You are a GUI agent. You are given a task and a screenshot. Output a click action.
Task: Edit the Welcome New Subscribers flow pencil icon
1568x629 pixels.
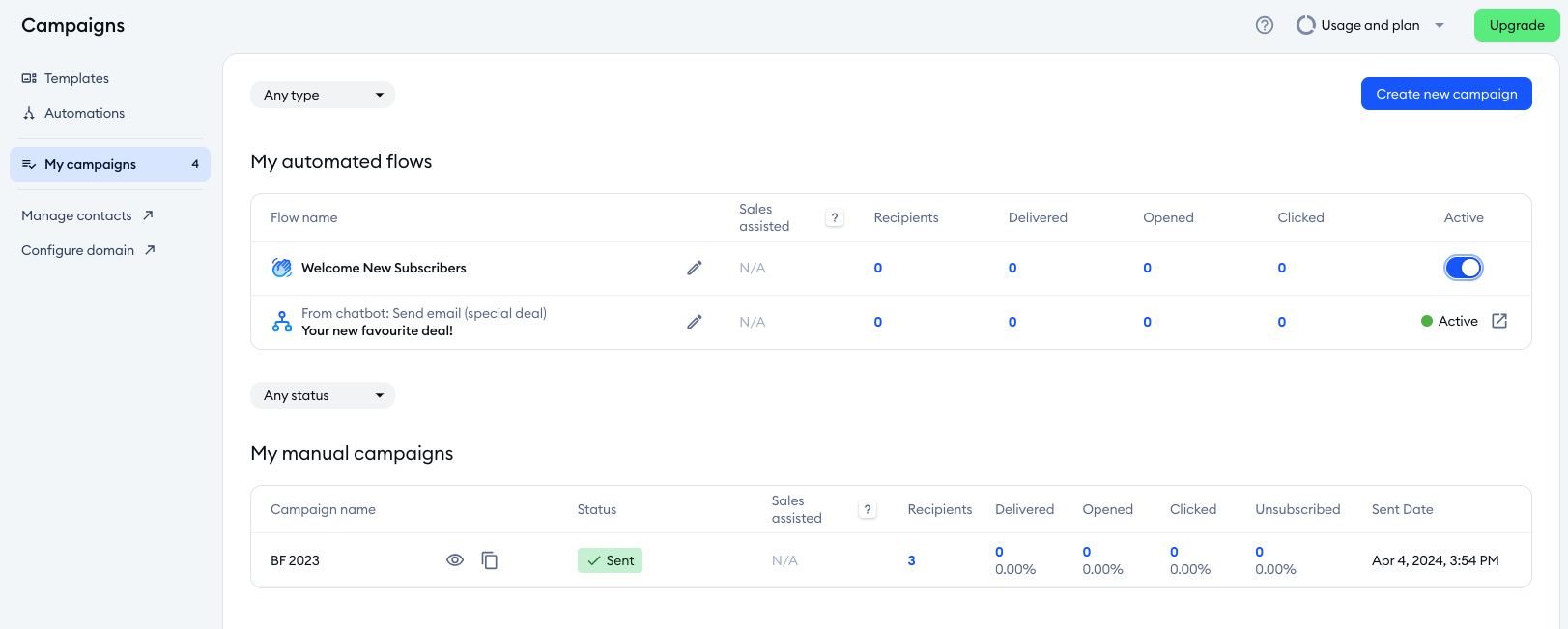pyautogui.click(x=694, y=268)
